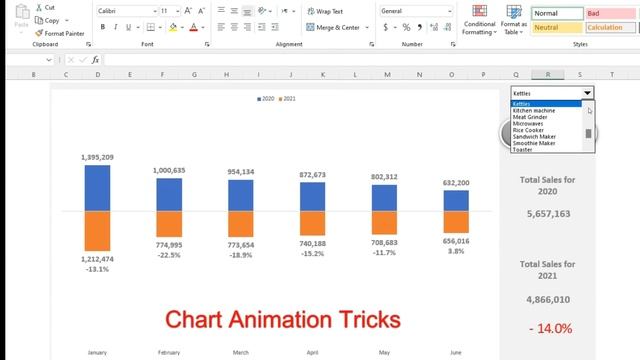Image resolution: width=640 pixels, height=360 pixels.
Task: Click into the formula bar
Action: [x=371, y=60]
